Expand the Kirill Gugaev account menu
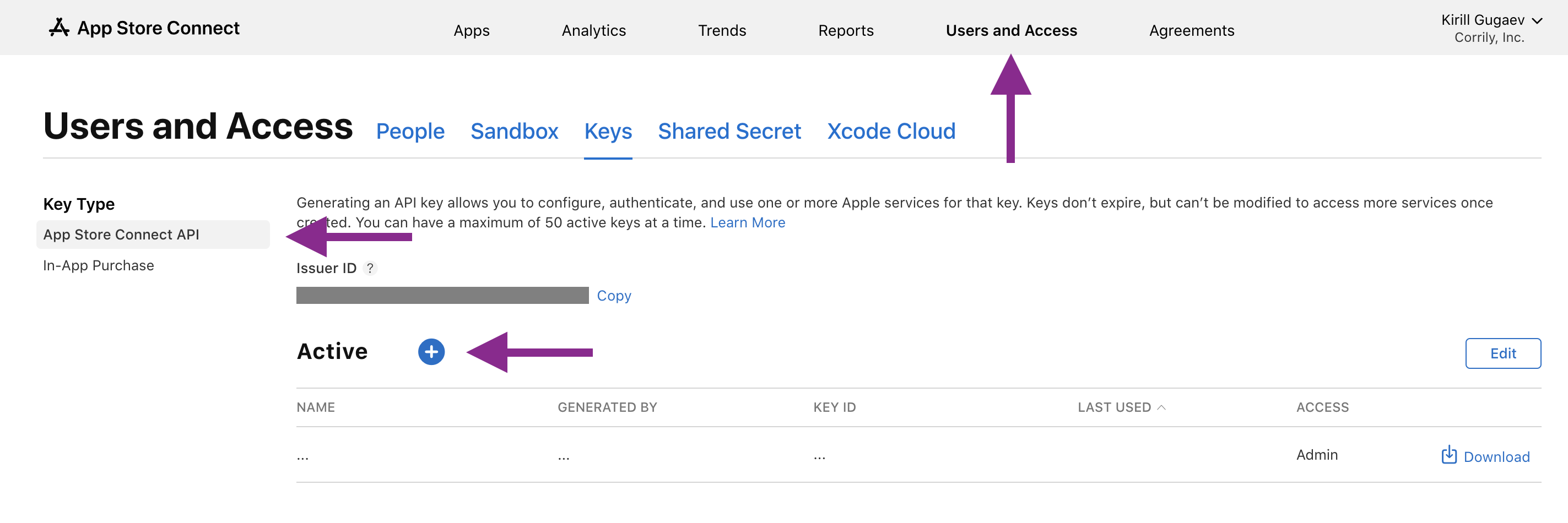Image resolution: width=1568 pixels, height=523 pixels. (x=1491, y=28)
